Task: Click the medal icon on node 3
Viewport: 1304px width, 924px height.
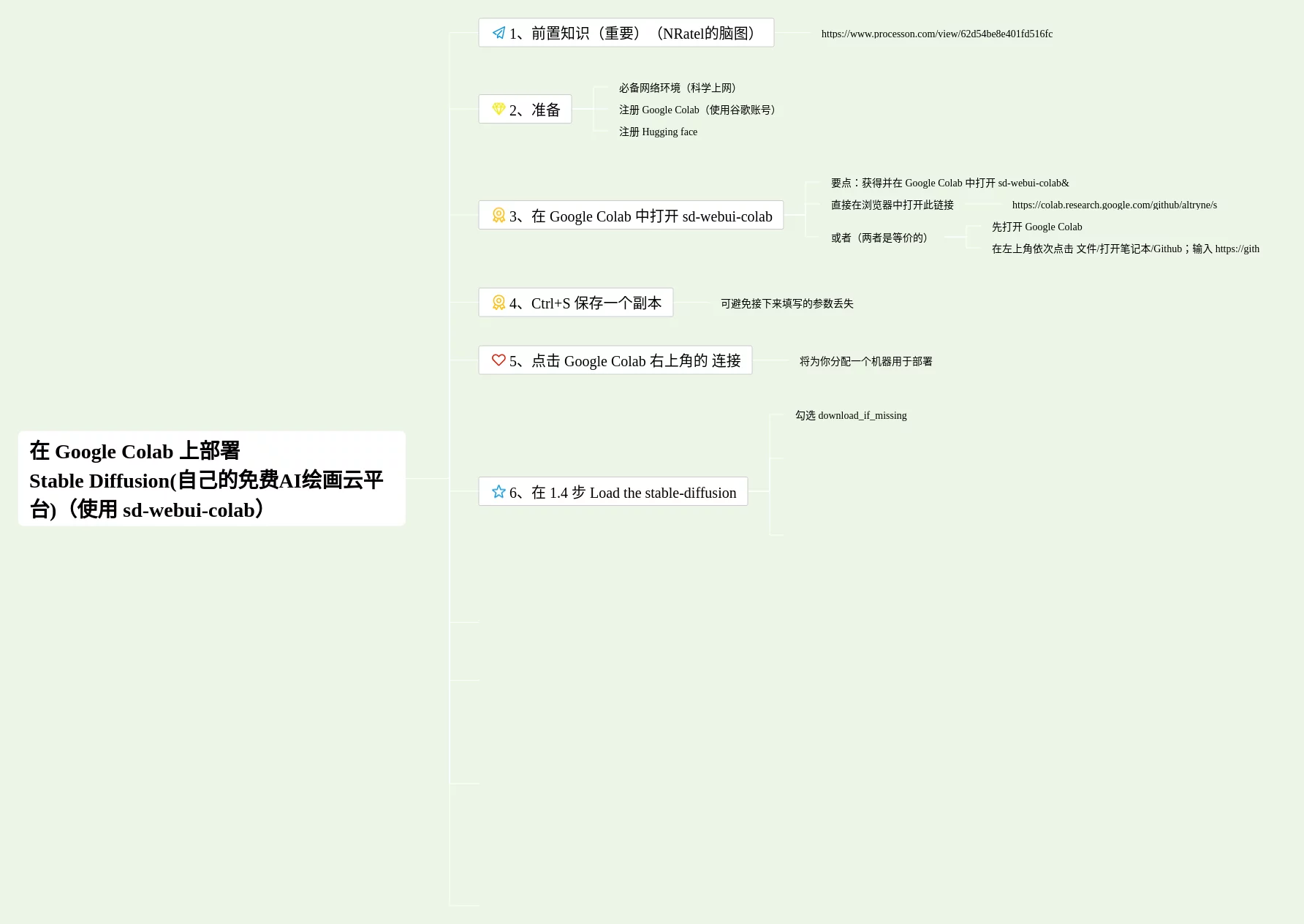Action: 499,215
